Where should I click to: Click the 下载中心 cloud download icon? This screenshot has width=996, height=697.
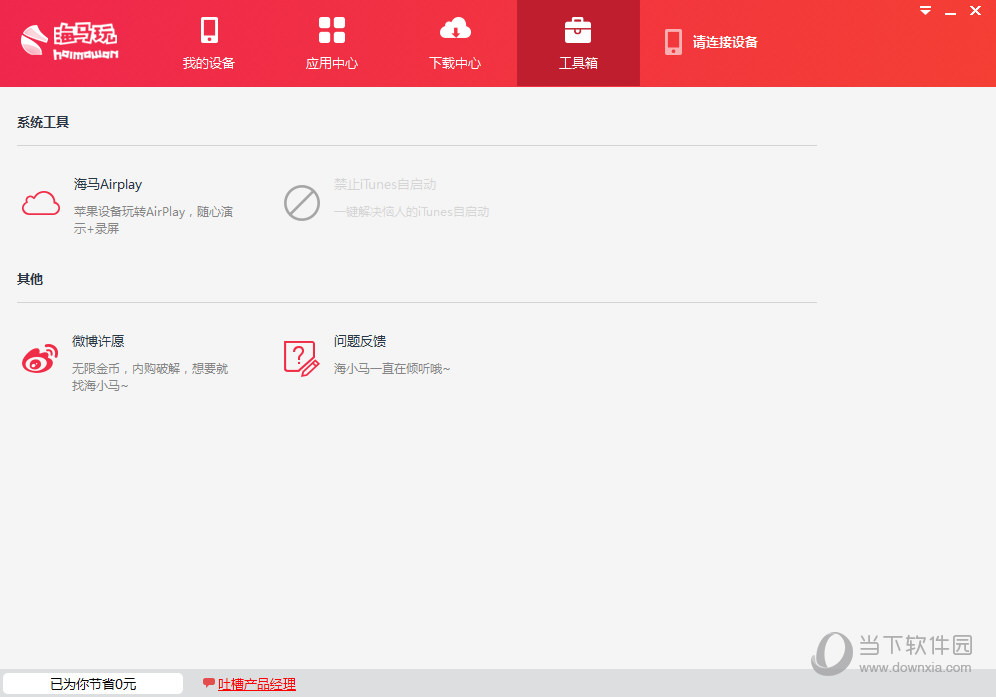tap(455, 29)
